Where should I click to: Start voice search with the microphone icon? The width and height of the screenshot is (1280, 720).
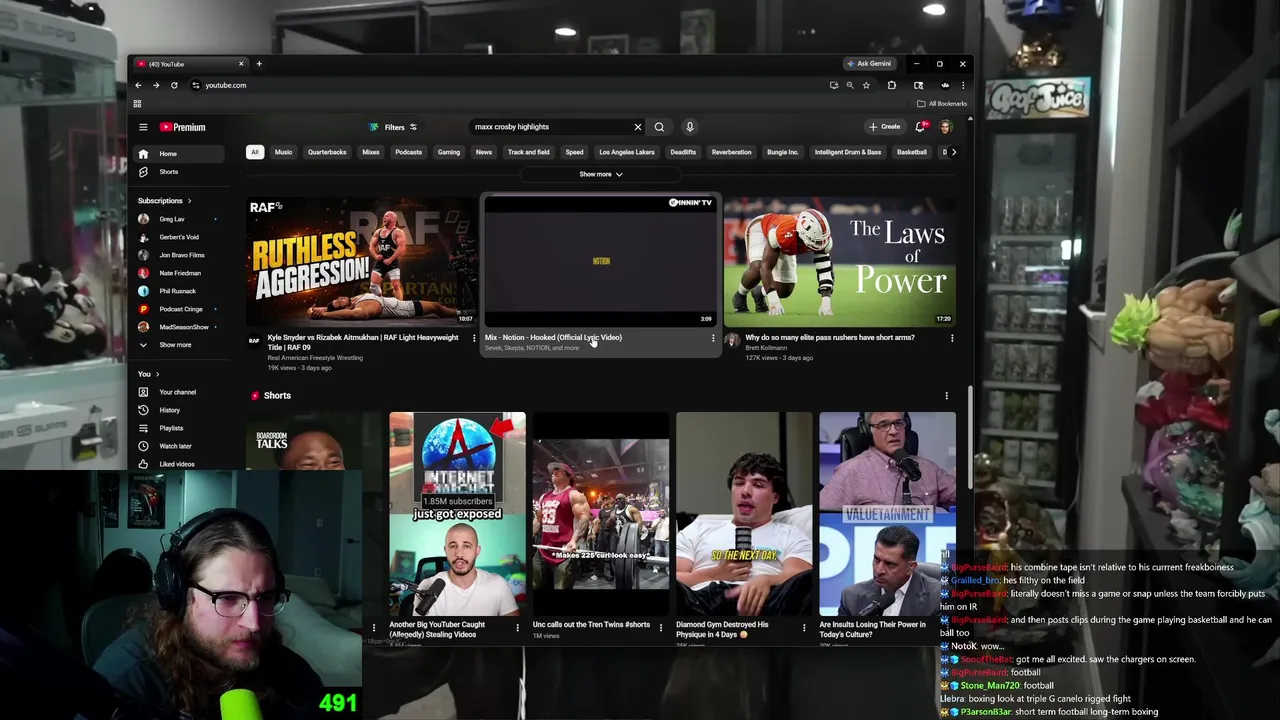pos(689,127)
